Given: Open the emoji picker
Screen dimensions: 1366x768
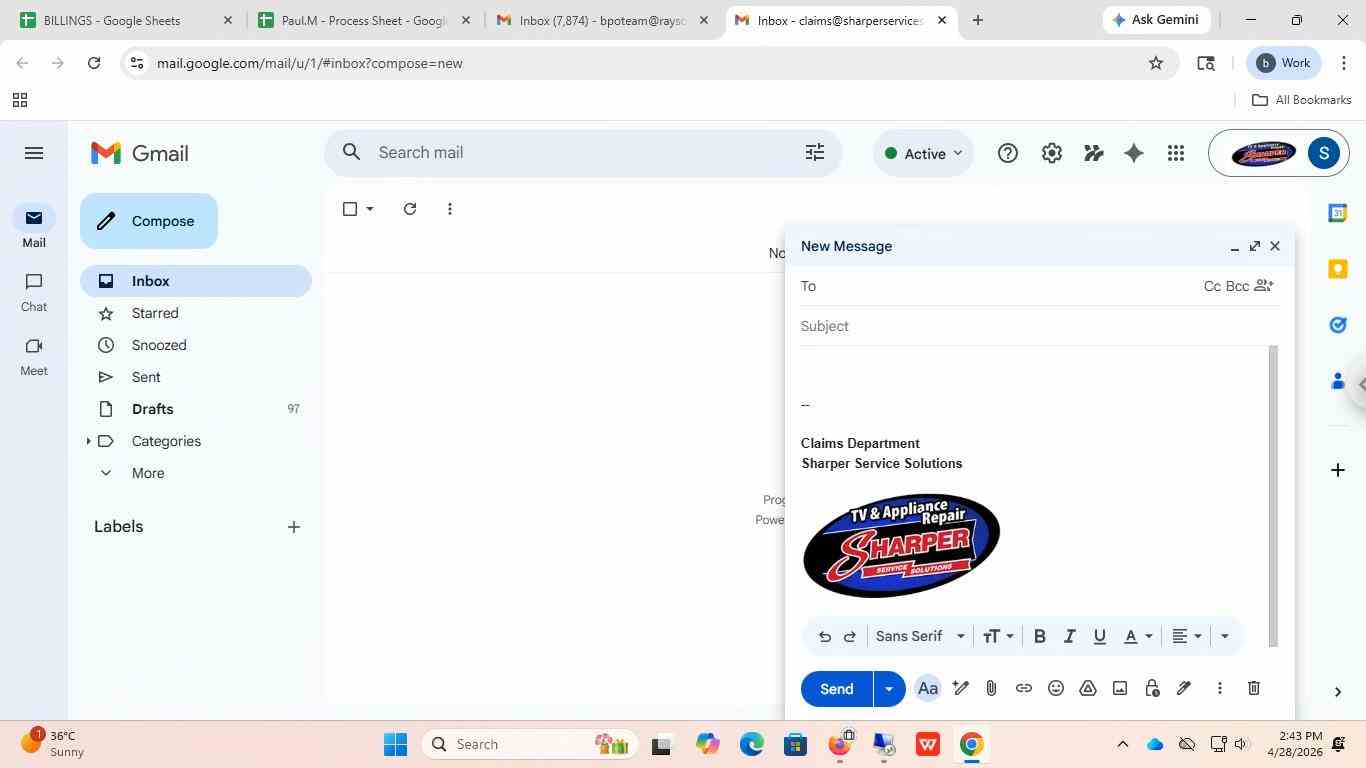Looking at the screenshot, I should pyautogui.click(x=1055, y=688).
